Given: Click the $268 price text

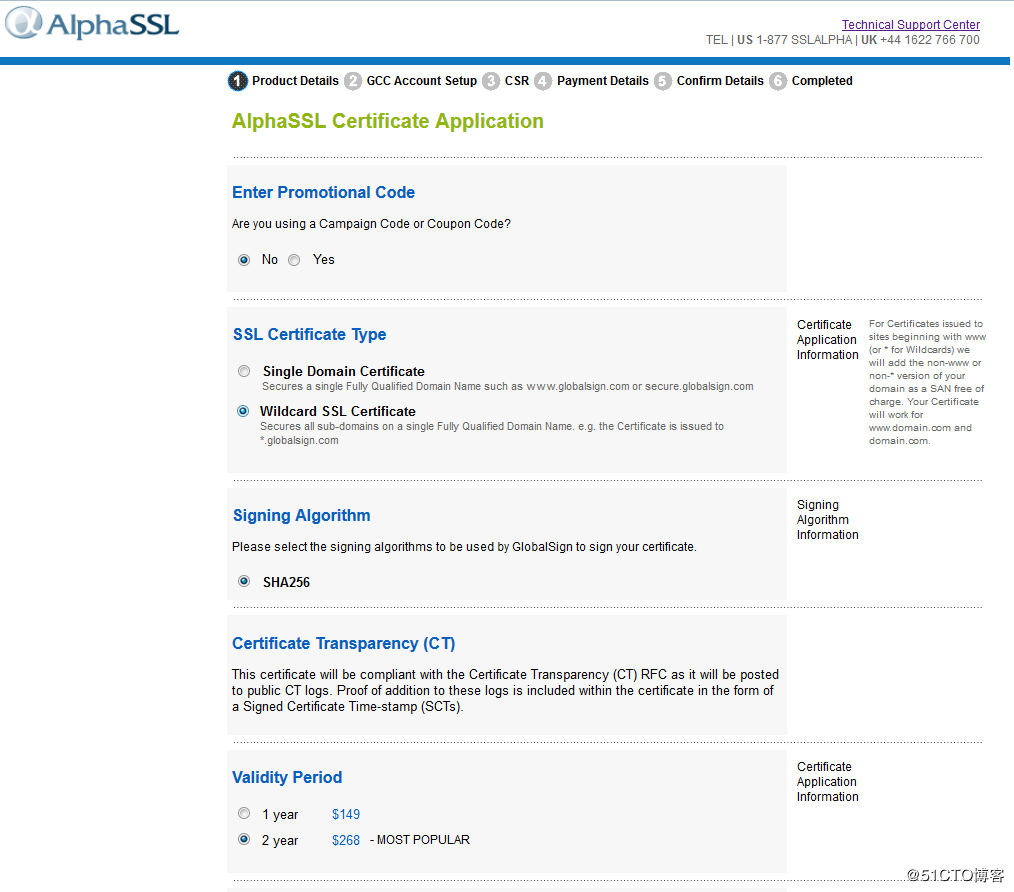Looking at the screenshot, I should (346, 840).
